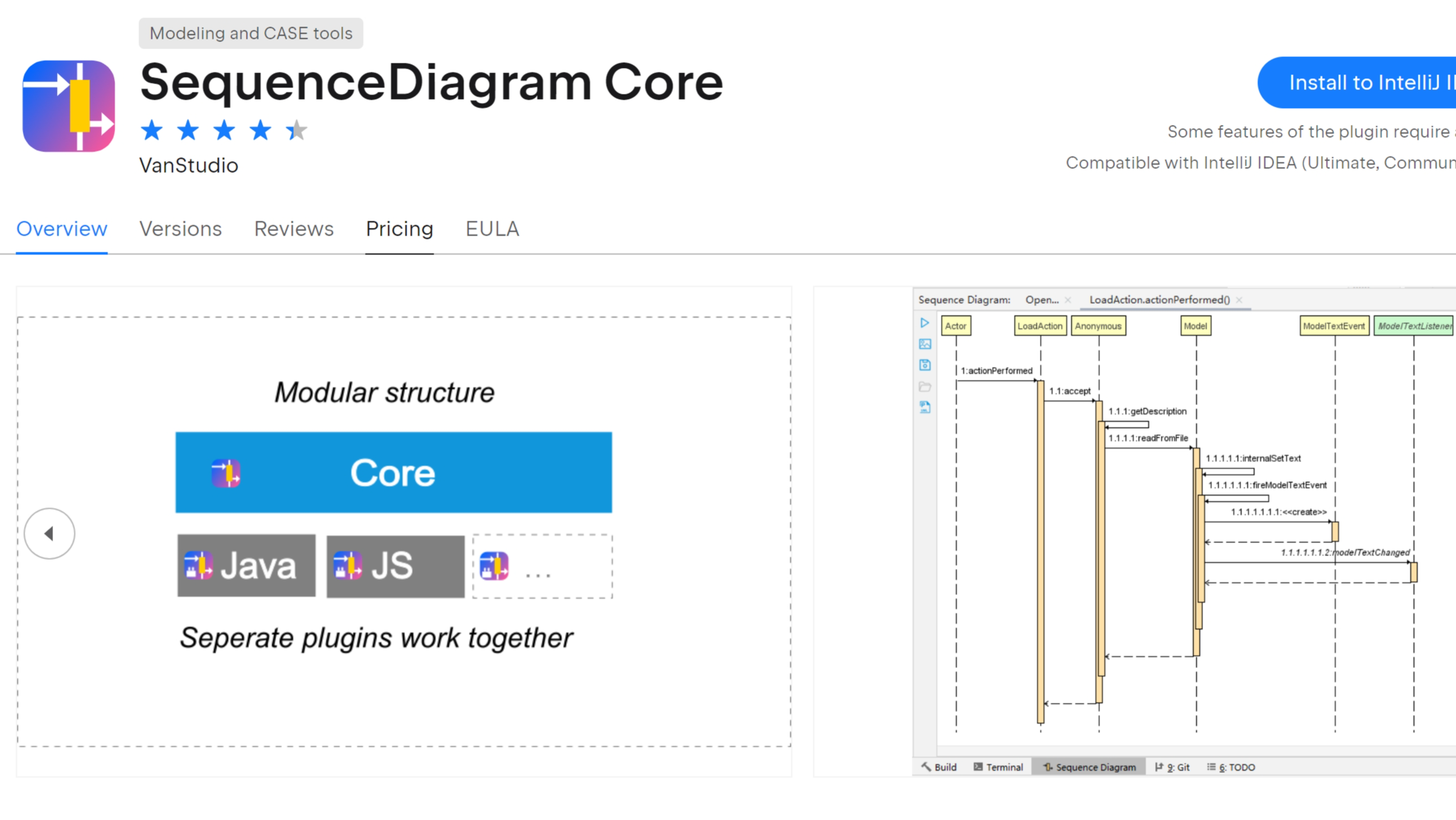Close the Open... diagram tab
The width and height of the screenshot is (1456, 820).
point(1068,300)
